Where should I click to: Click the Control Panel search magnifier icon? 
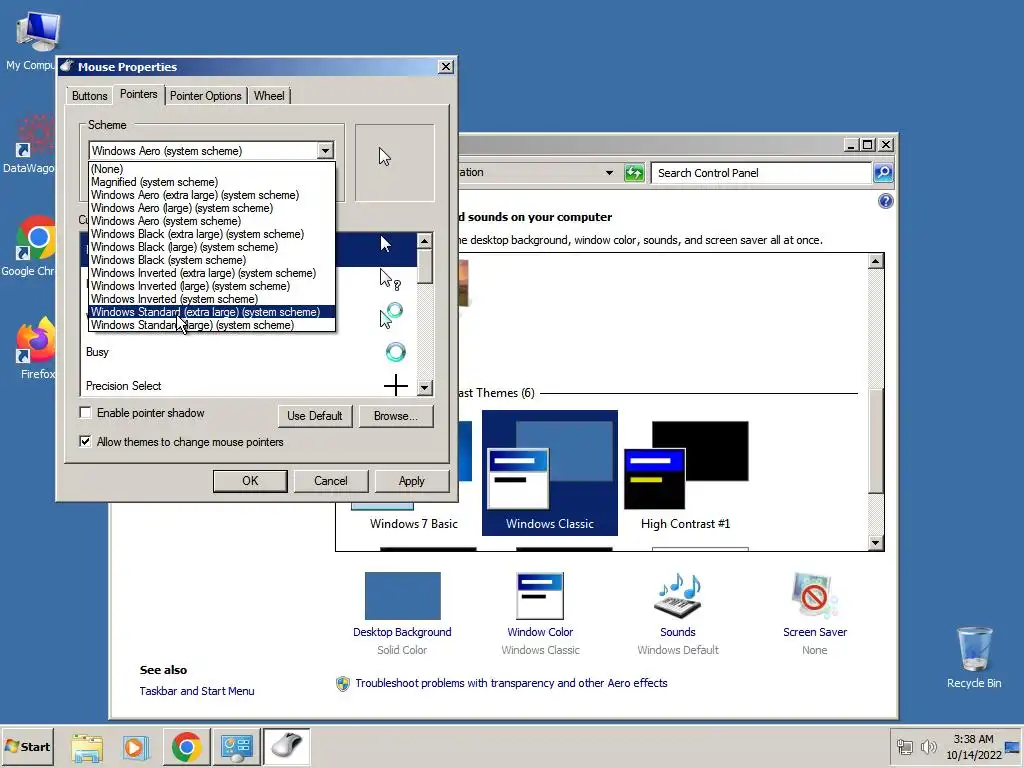(883, 172)
